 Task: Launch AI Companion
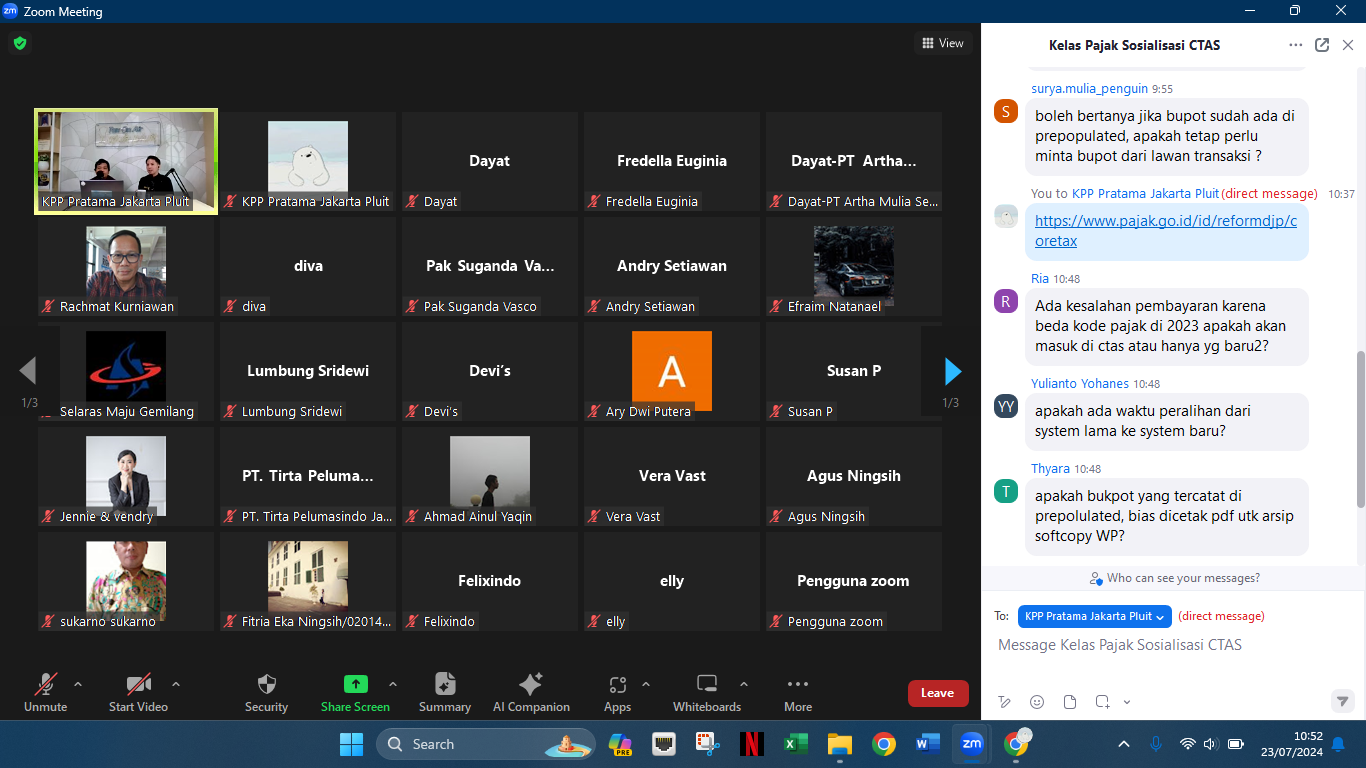tap(531, 692)
